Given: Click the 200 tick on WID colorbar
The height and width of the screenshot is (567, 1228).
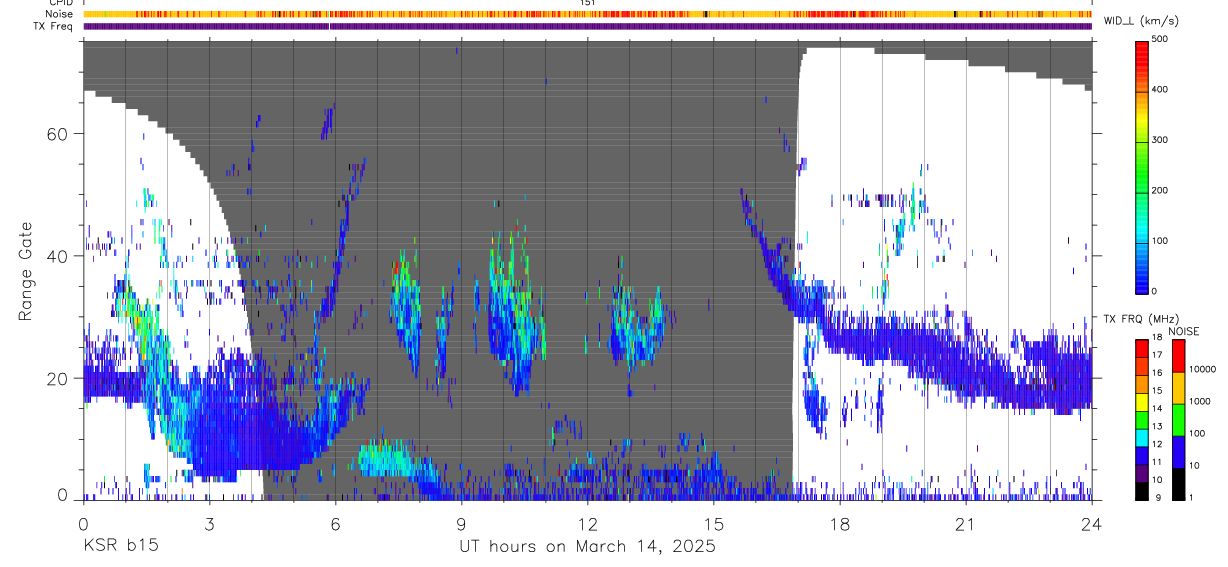Looking at the screenshot, I should (x=1161, y=191).
